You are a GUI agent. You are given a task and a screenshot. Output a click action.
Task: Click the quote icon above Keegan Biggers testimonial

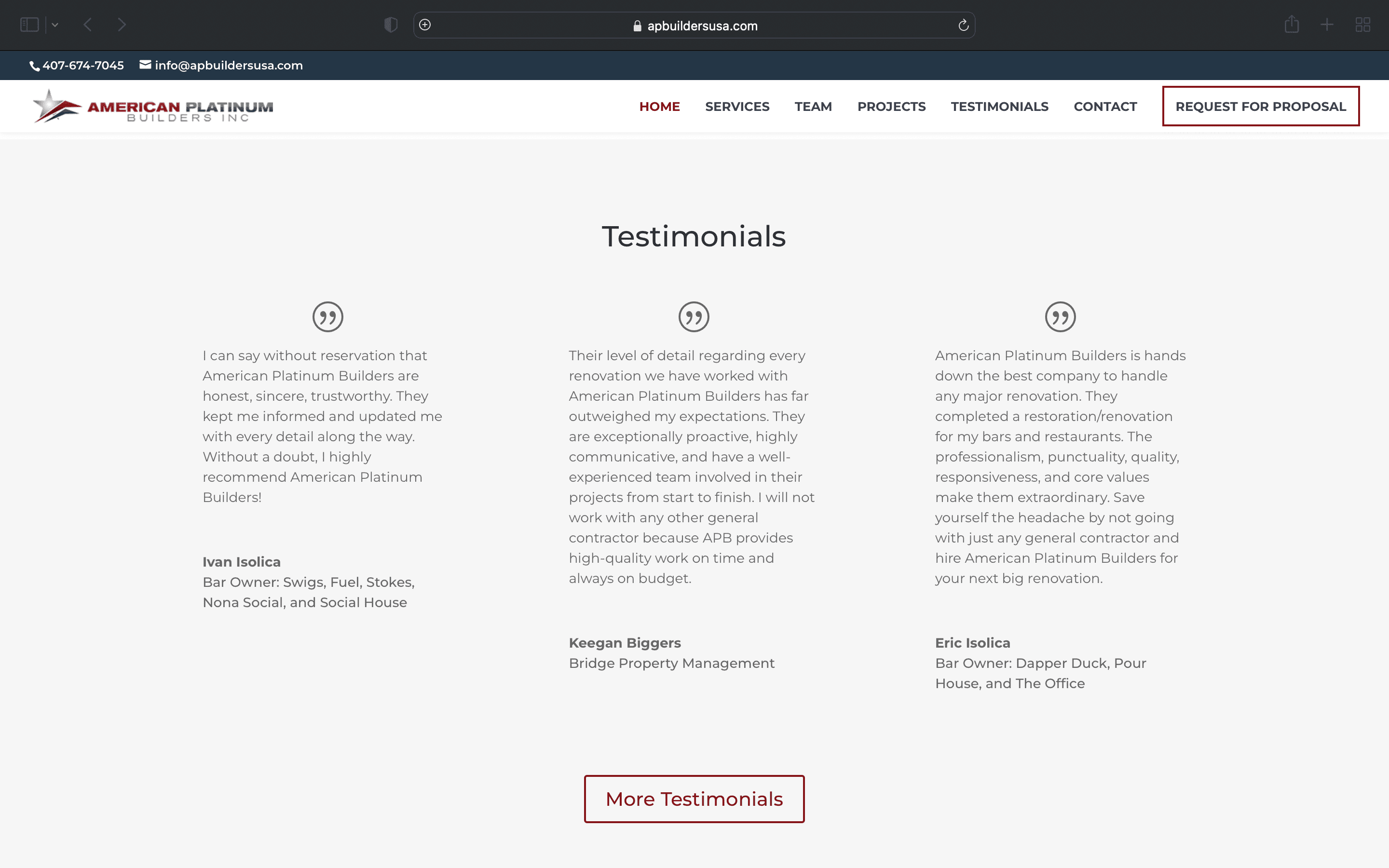(x=694, y=317)
